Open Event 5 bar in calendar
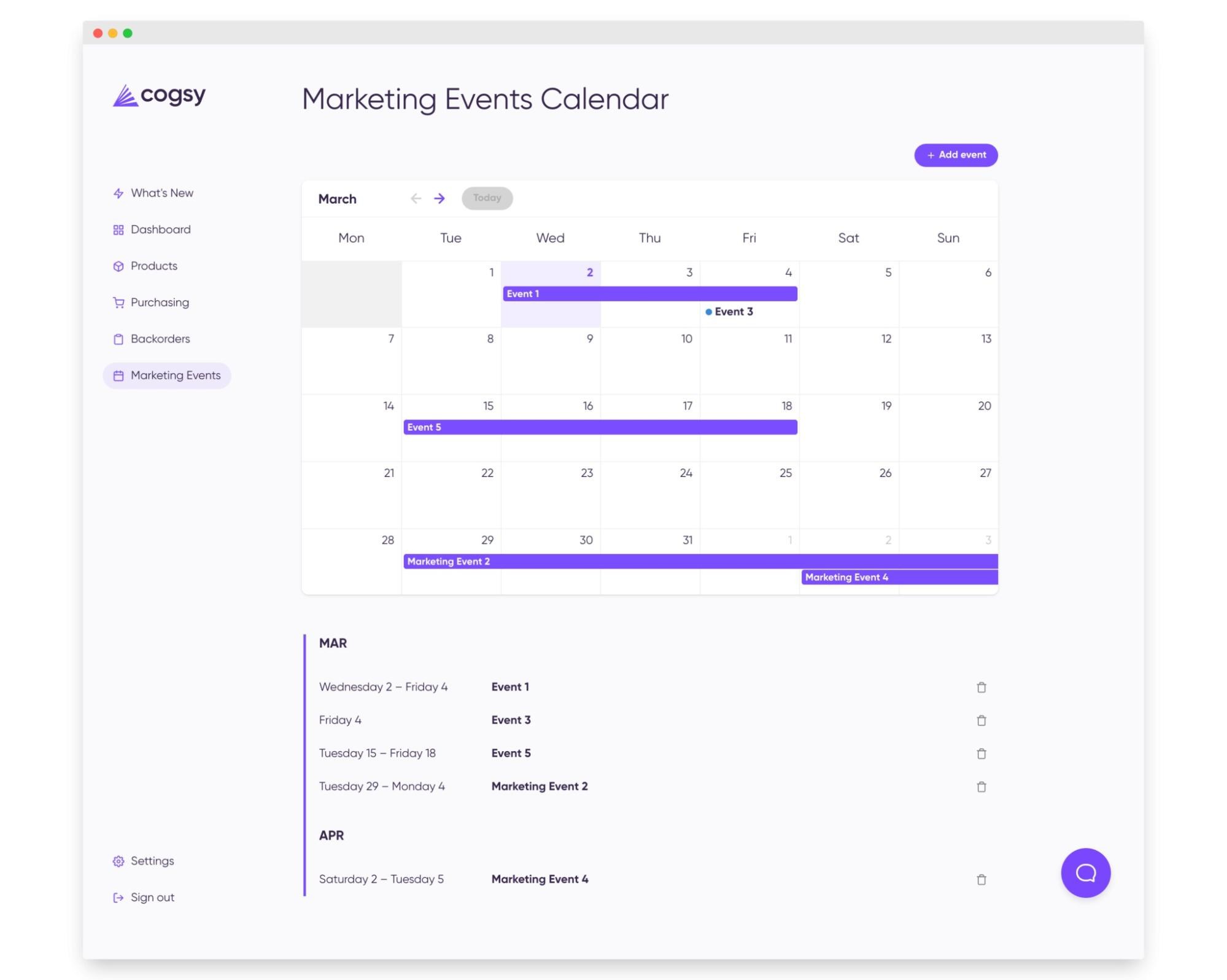 pos(600,427)
